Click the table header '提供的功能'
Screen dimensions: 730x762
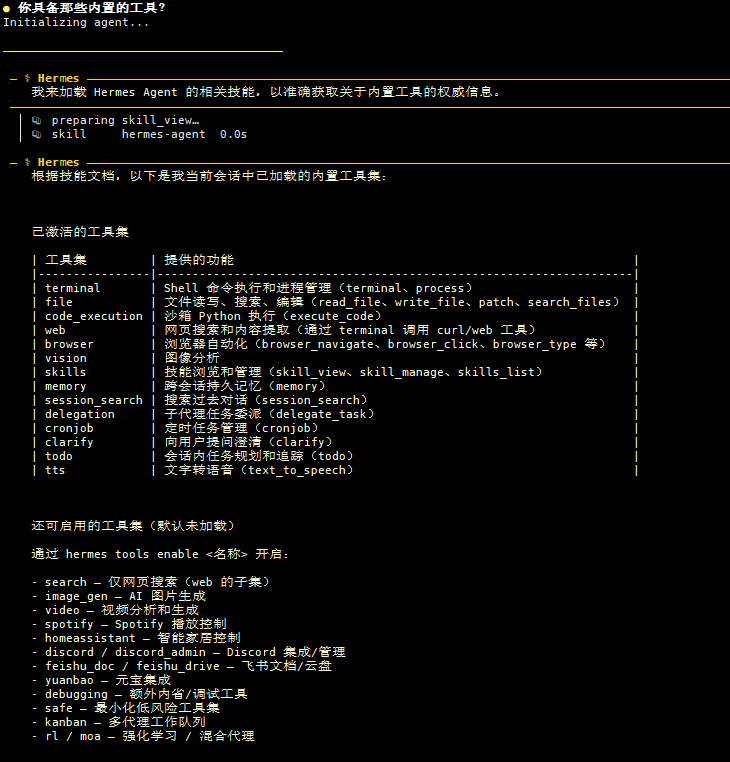199,260
